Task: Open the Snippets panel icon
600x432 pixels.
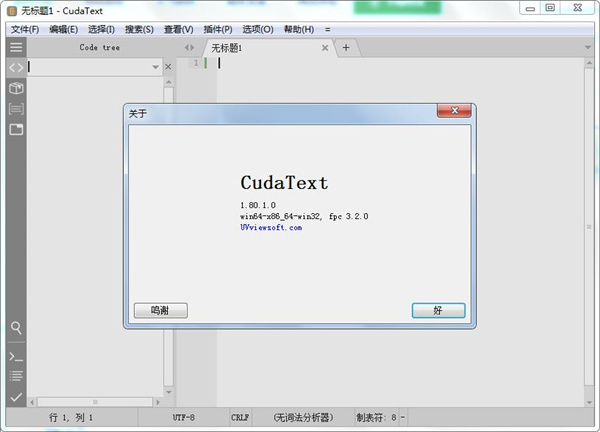Action: [16, 109]
